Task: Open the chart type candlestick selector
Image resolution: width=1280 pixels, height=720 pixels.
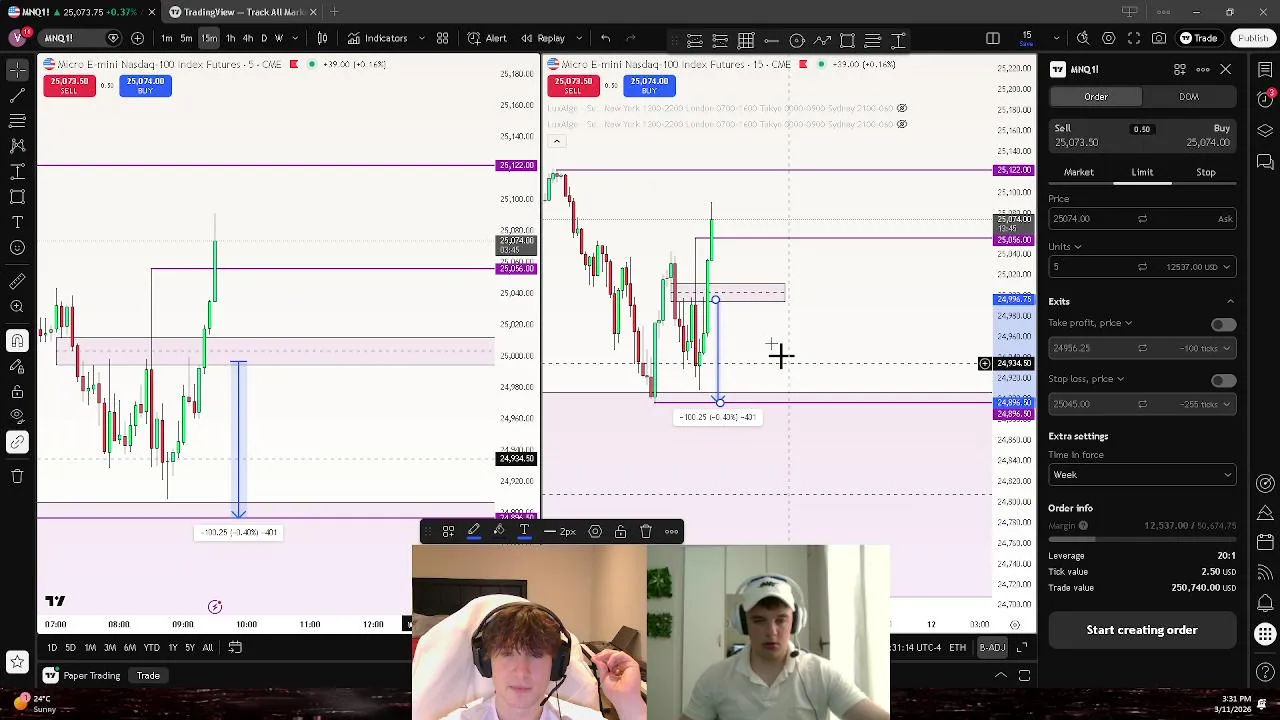Action: click(x=322, y=38)
